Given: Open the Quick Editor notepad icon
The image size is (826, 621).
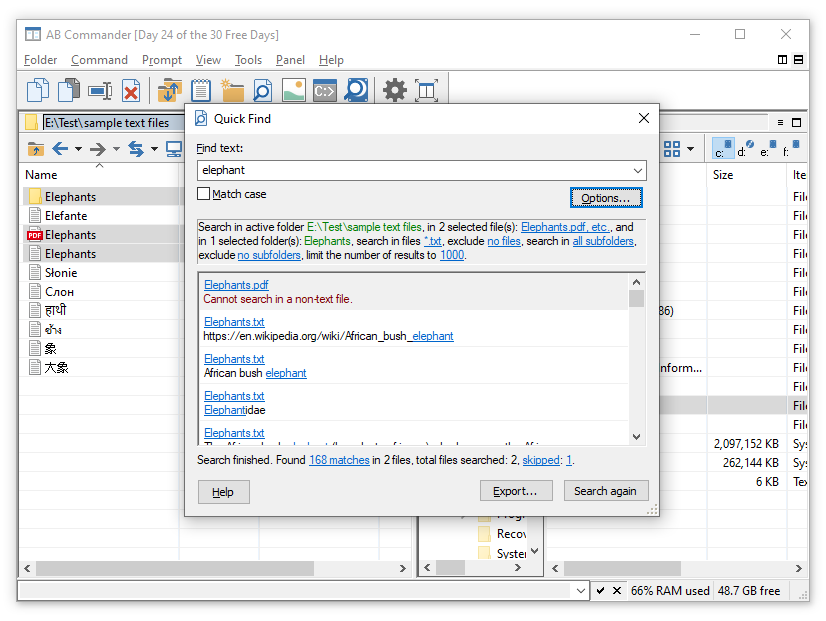Looking at the screenshot, I should coord(199,90).
